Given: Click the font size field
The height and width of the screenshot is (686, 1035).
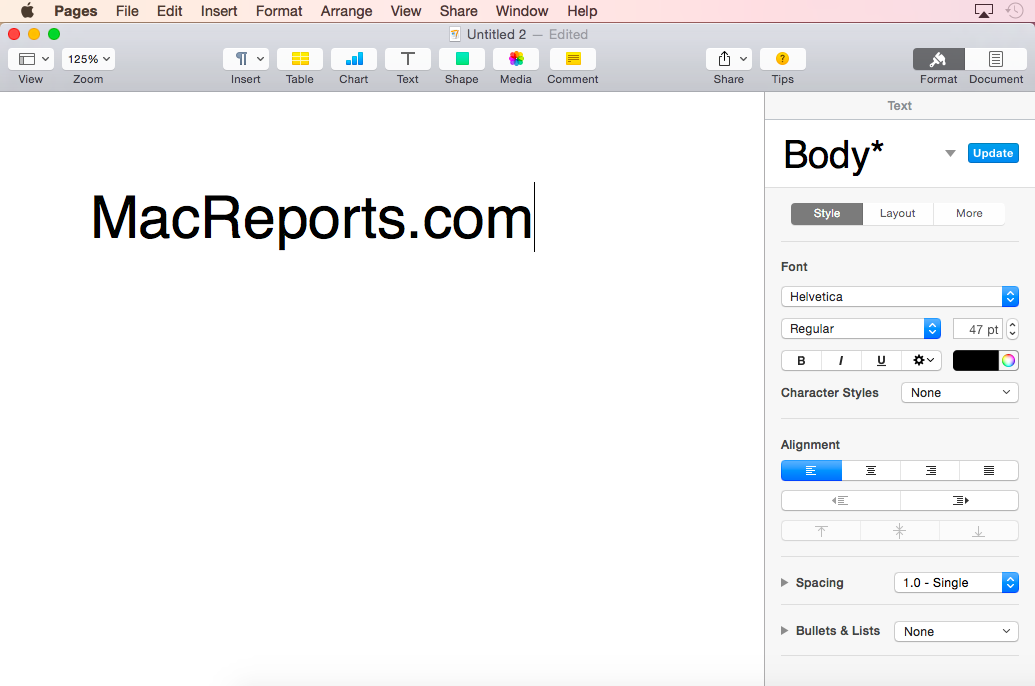Looking at the screenshot, I should pos(977,329).
